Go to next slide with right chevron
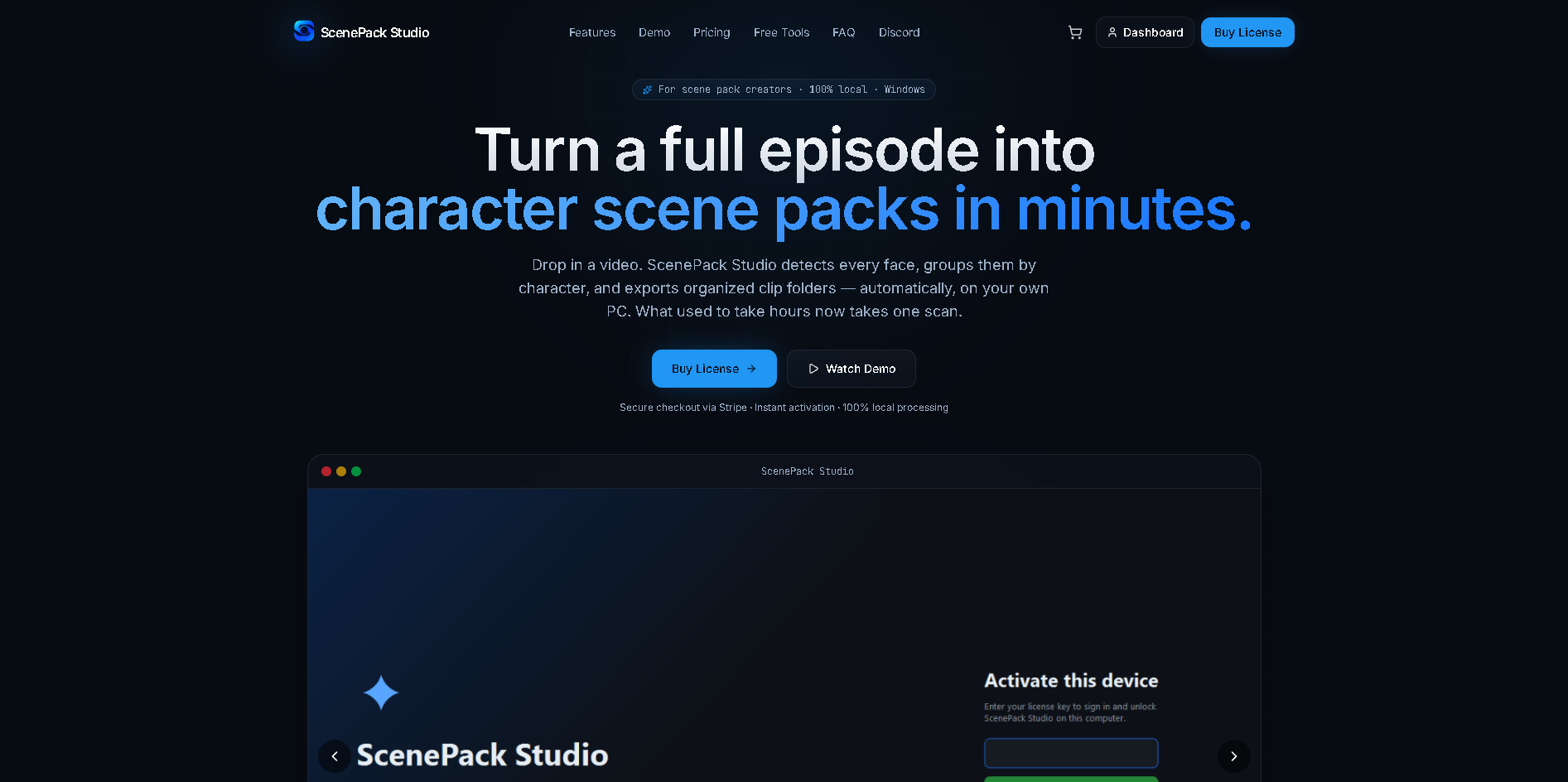The height and width of the screenshot is (782, 1568). coord(1233,756)
